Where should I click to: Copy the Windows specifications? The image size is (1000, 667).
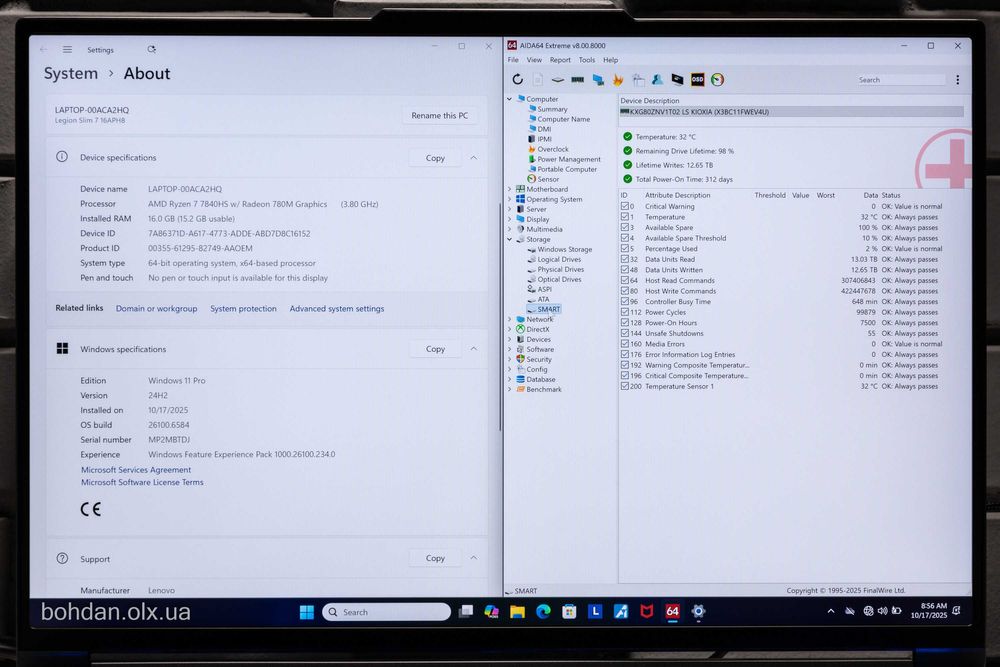tap(435, 349)
